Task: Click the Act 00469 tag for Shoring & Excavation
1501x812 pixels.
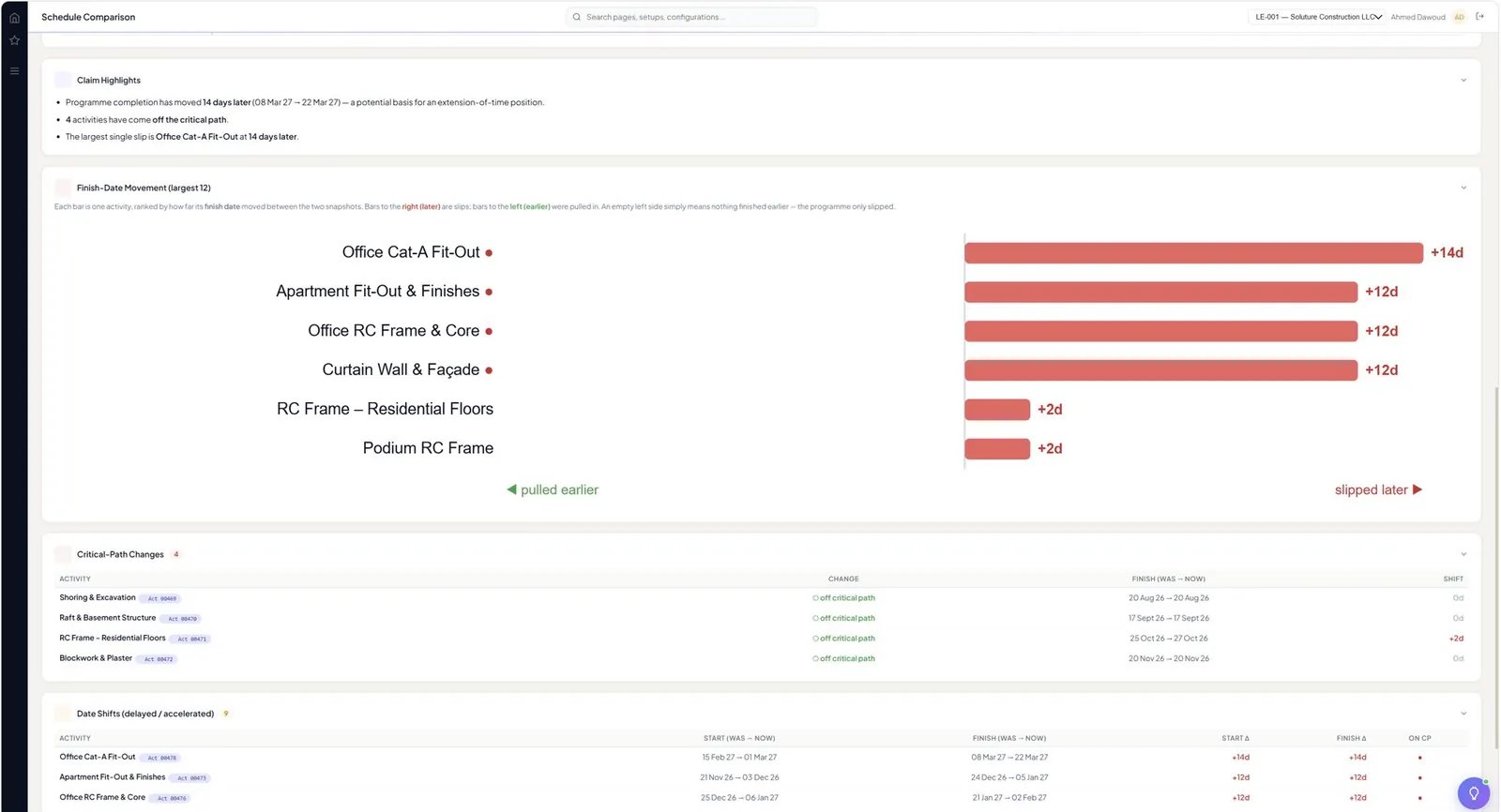Action: 161,598
